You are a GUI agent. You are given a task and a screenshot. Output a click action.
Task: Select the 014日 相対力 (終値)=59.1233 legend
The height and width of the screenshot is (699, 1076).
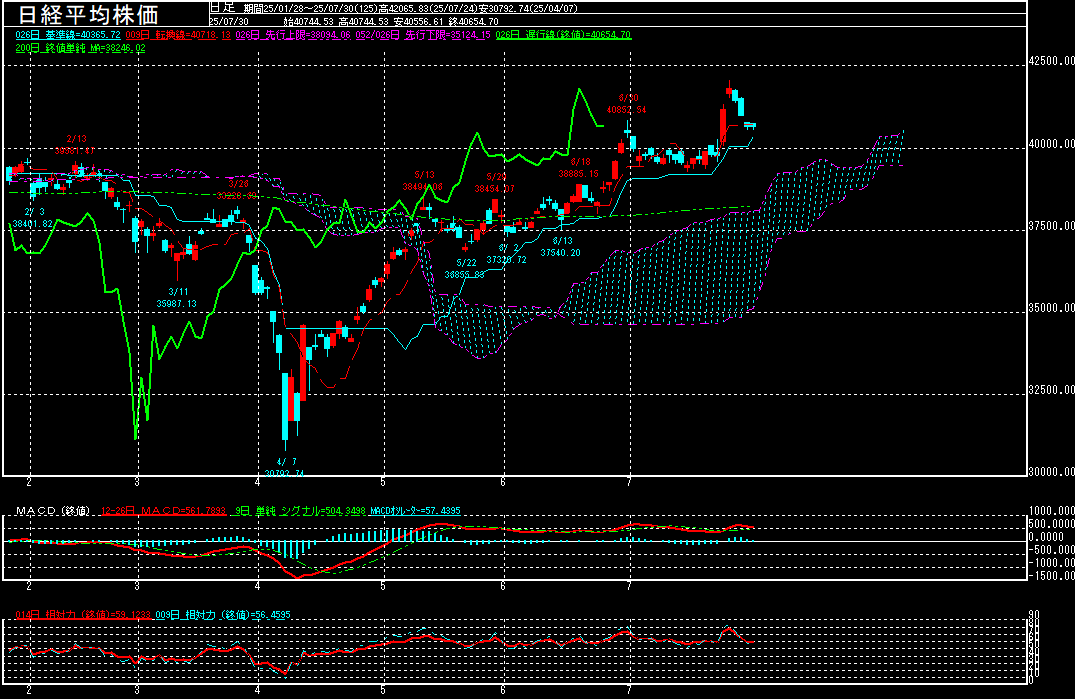[x=83, y=615]
